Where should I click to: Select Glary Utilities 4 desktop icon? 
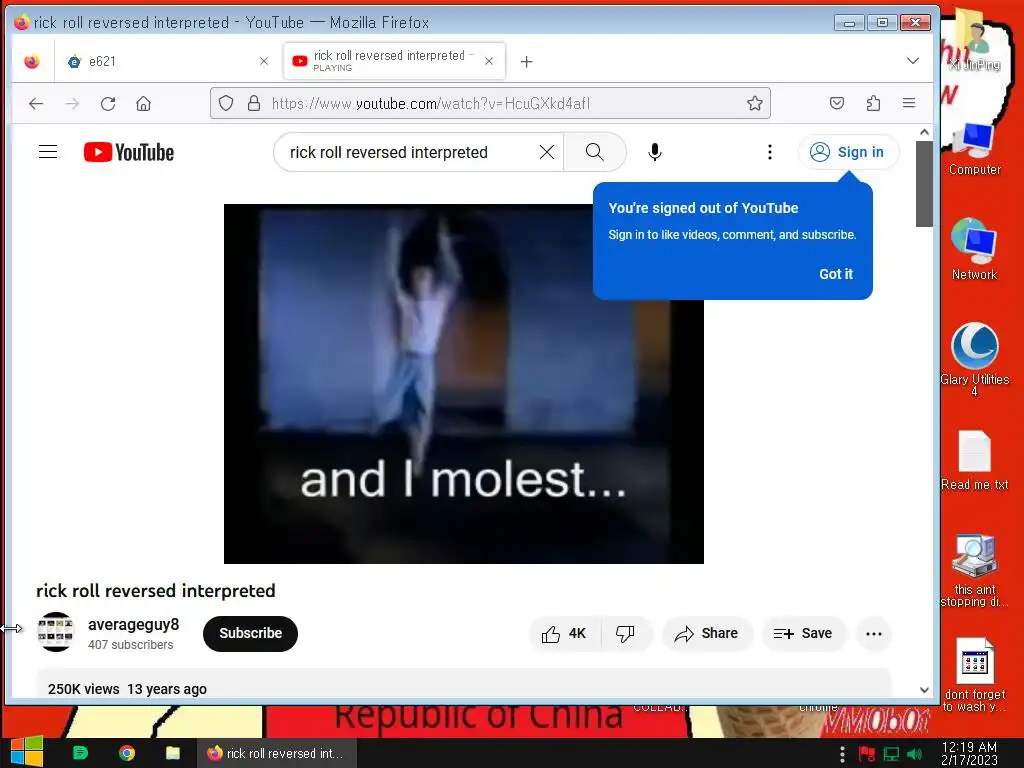point(974,359)
